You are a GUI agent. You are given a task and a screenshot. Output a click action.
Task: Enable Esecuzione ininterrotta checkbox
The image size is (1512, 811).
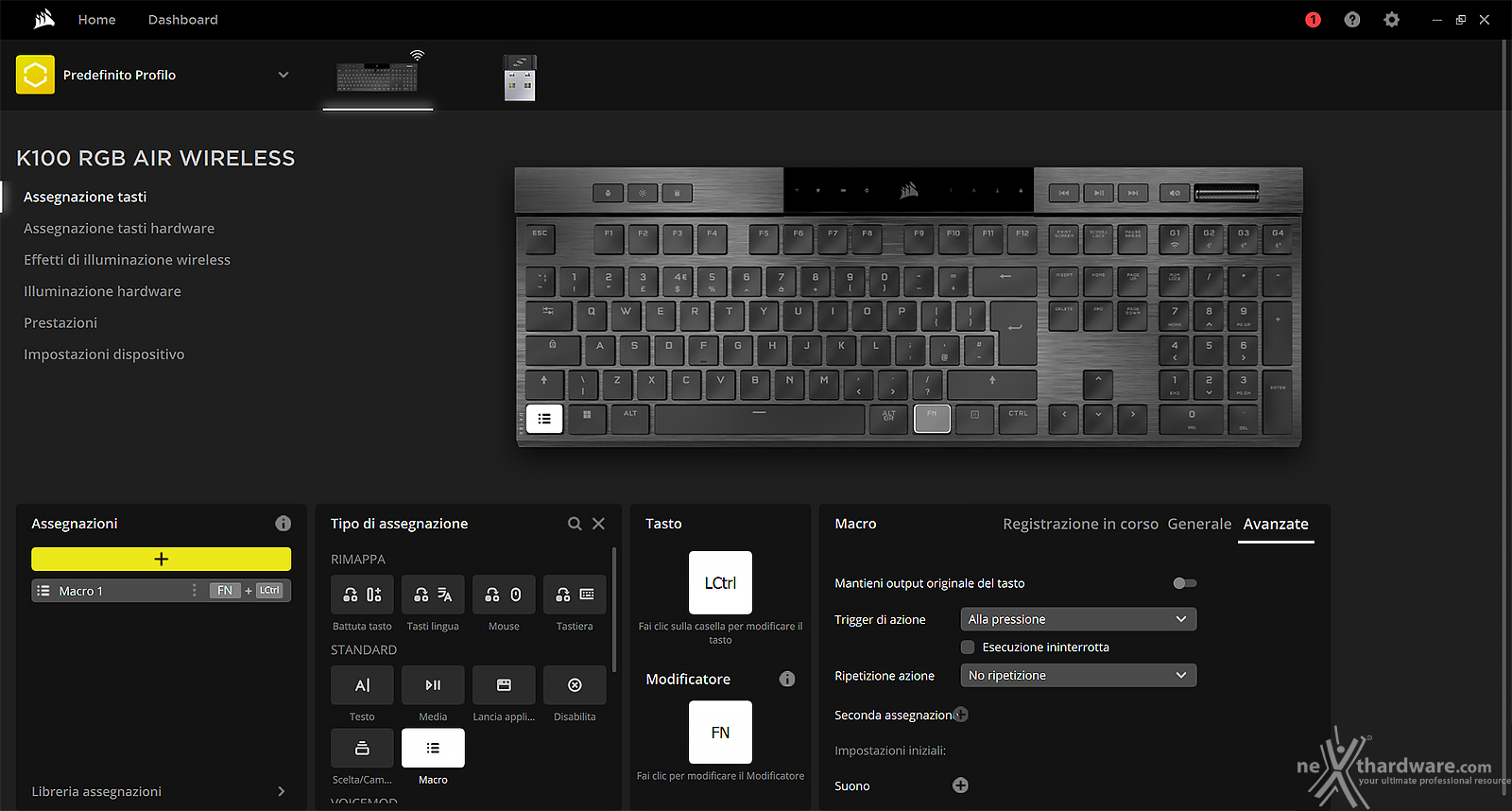(968, 647)
